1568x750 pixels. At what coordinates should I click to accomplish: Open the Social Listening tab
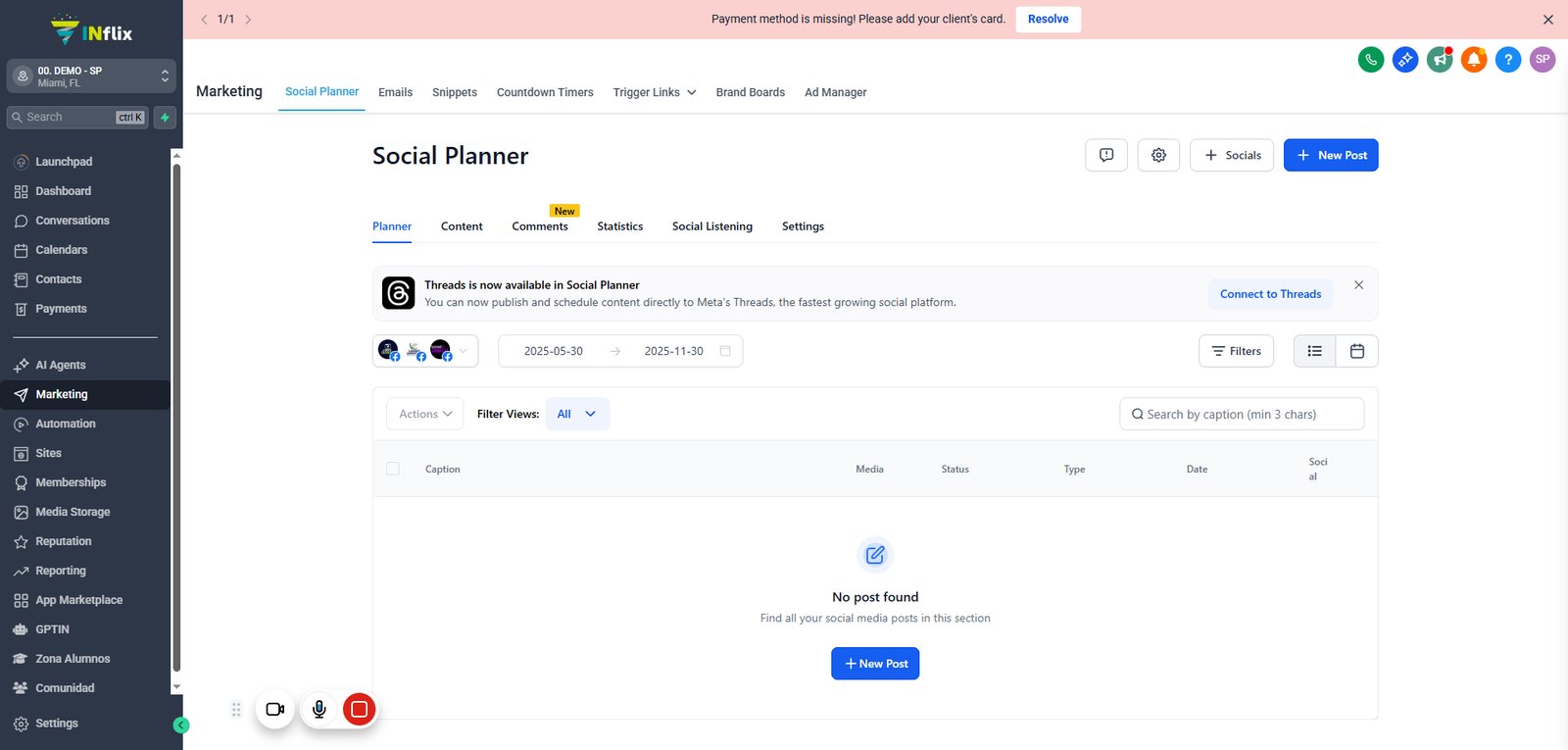point(712,226)
